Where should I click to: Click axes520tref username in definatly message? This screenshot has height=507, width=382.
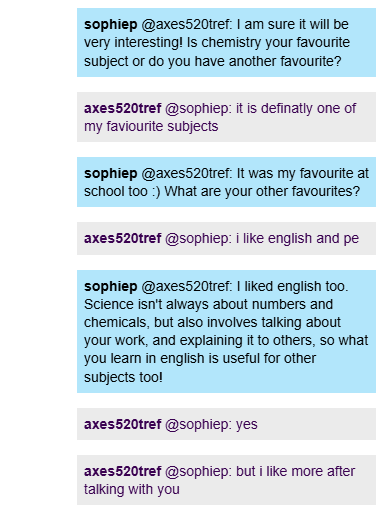point(122,108)
